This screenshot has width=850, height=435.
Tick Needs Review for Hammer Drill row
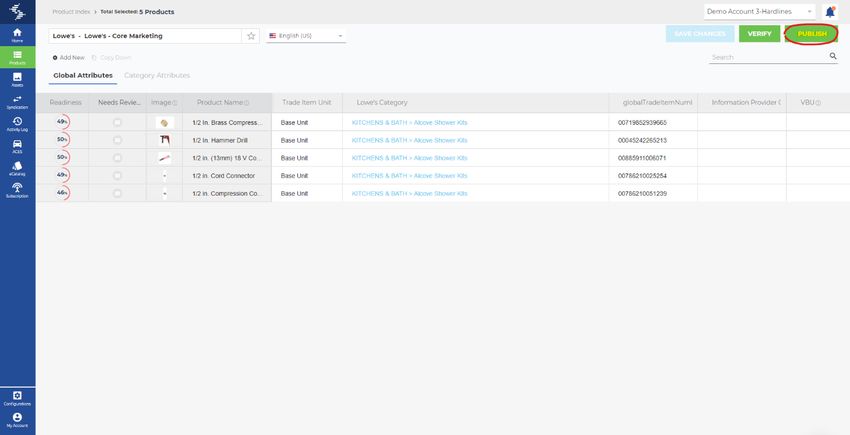pyautogui.click(x=117, y=140)
